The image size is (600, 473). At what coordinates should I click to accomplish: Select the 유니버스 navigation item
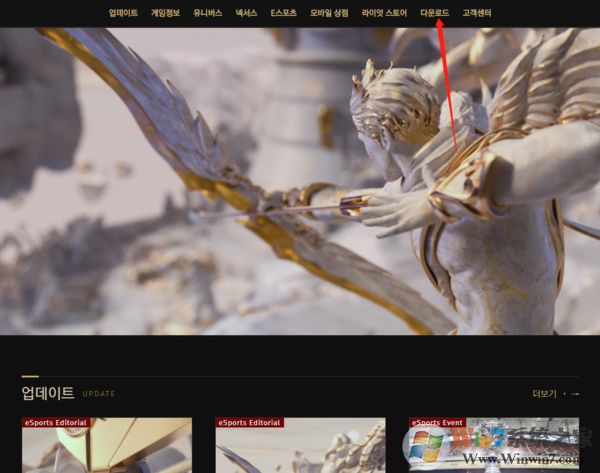point(207,13)
